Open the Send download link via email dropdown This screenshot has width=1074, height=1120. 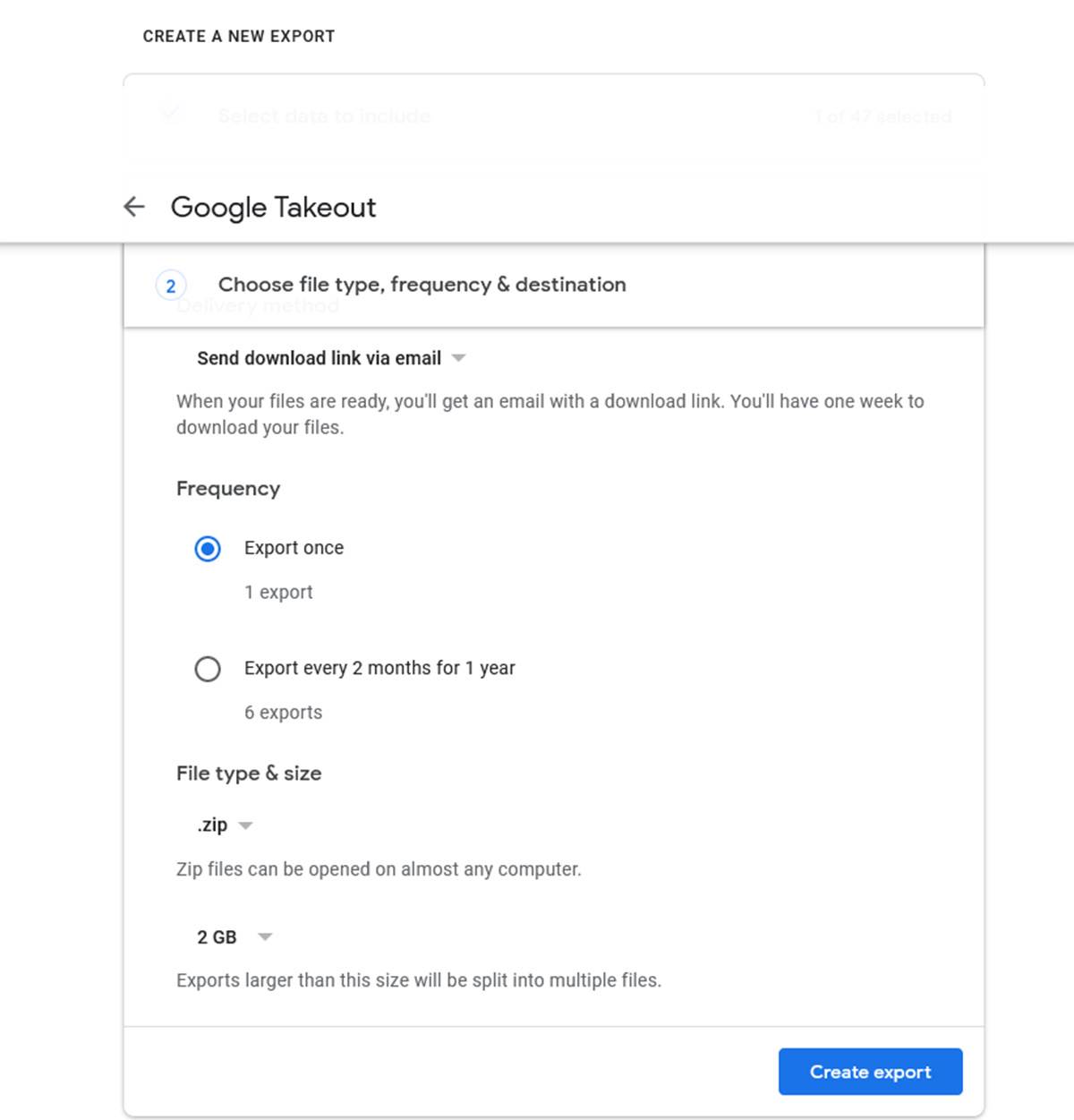pyautogui.click(x=319, y=357)
